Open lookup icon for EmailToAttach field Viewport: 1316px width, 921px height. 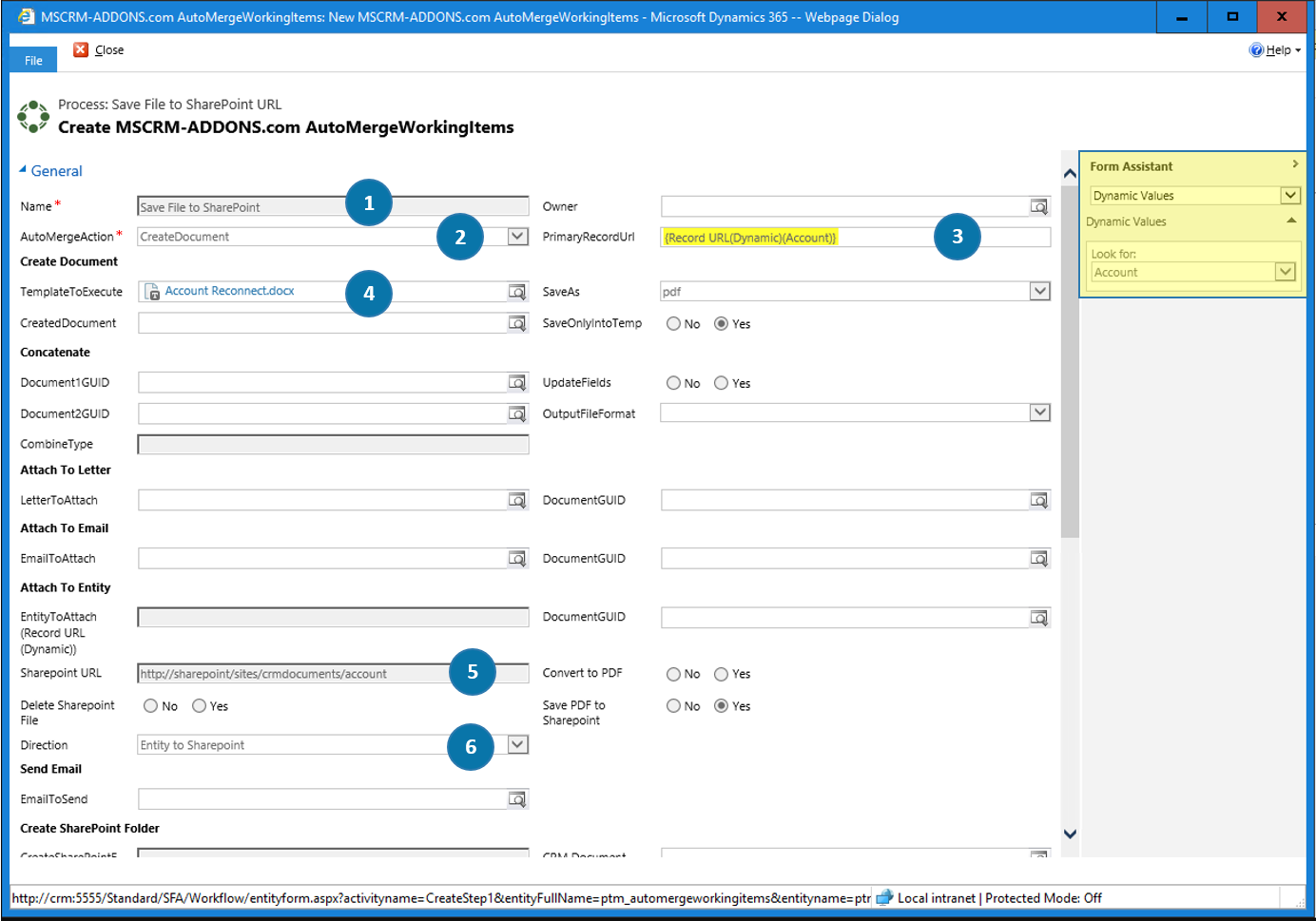tap(517, 558)
